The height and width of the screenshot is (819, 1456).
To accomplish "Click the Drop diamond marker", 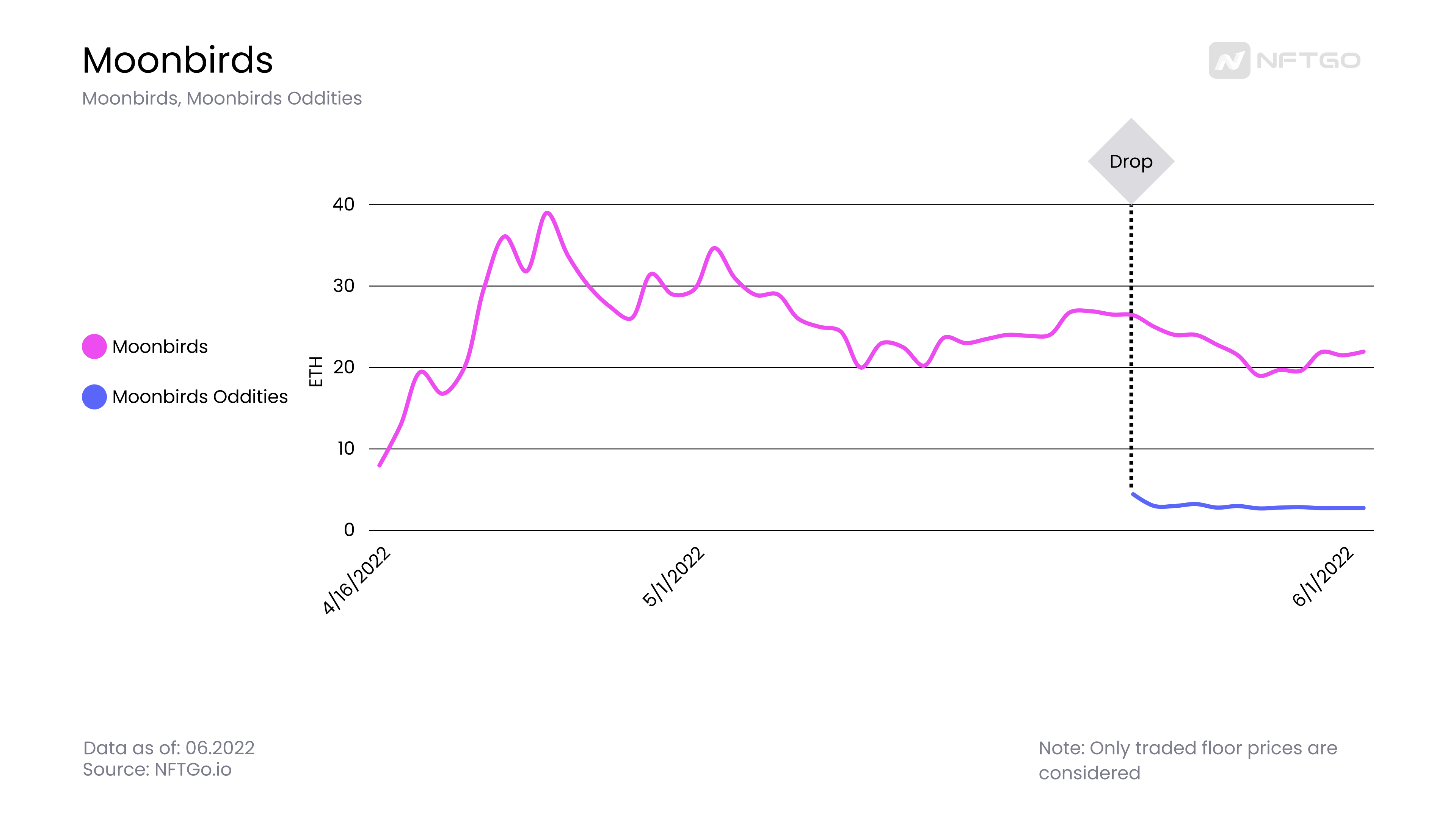I will click(1131, 161).
